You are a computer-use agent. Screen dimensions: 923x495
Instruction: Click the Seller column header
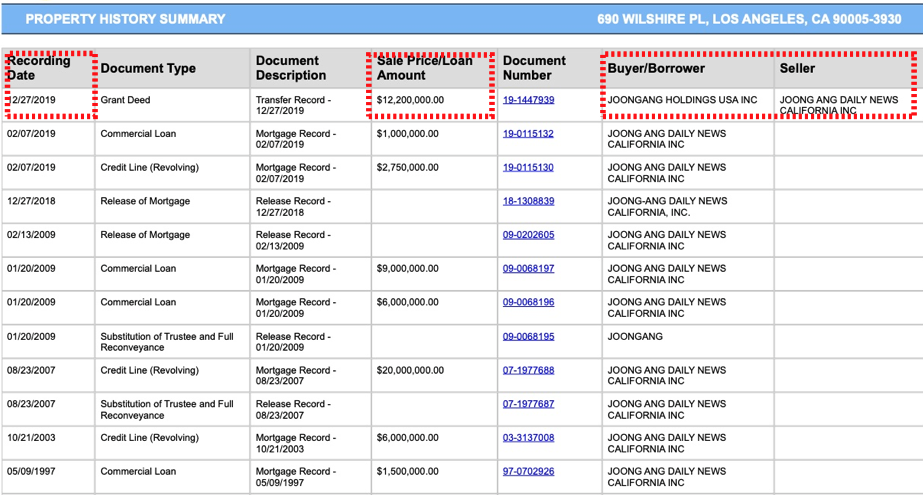coord(797,69)
